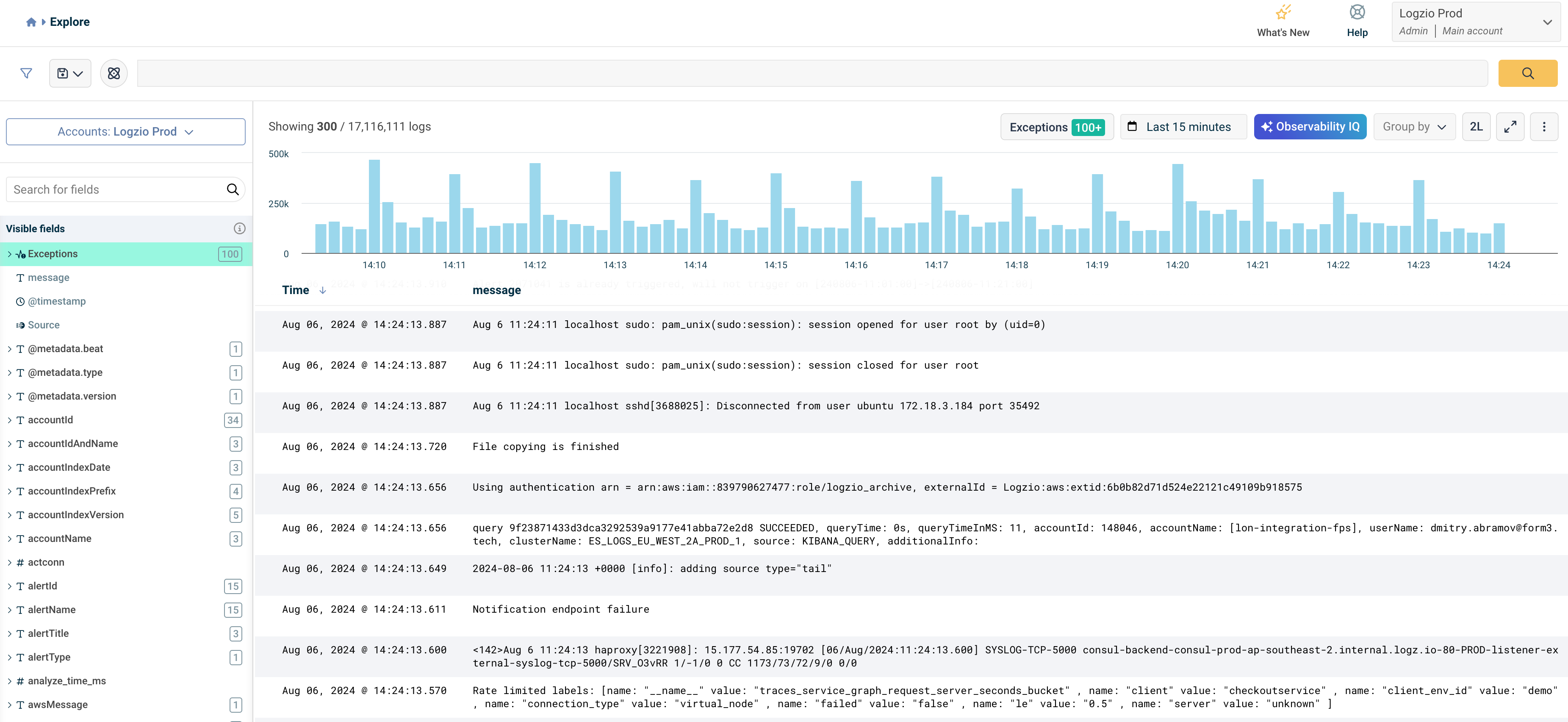Viewport: 1568px width, 722px height.
Task: Open the 'Rate limited labels' log row
Action: point(911,698)
